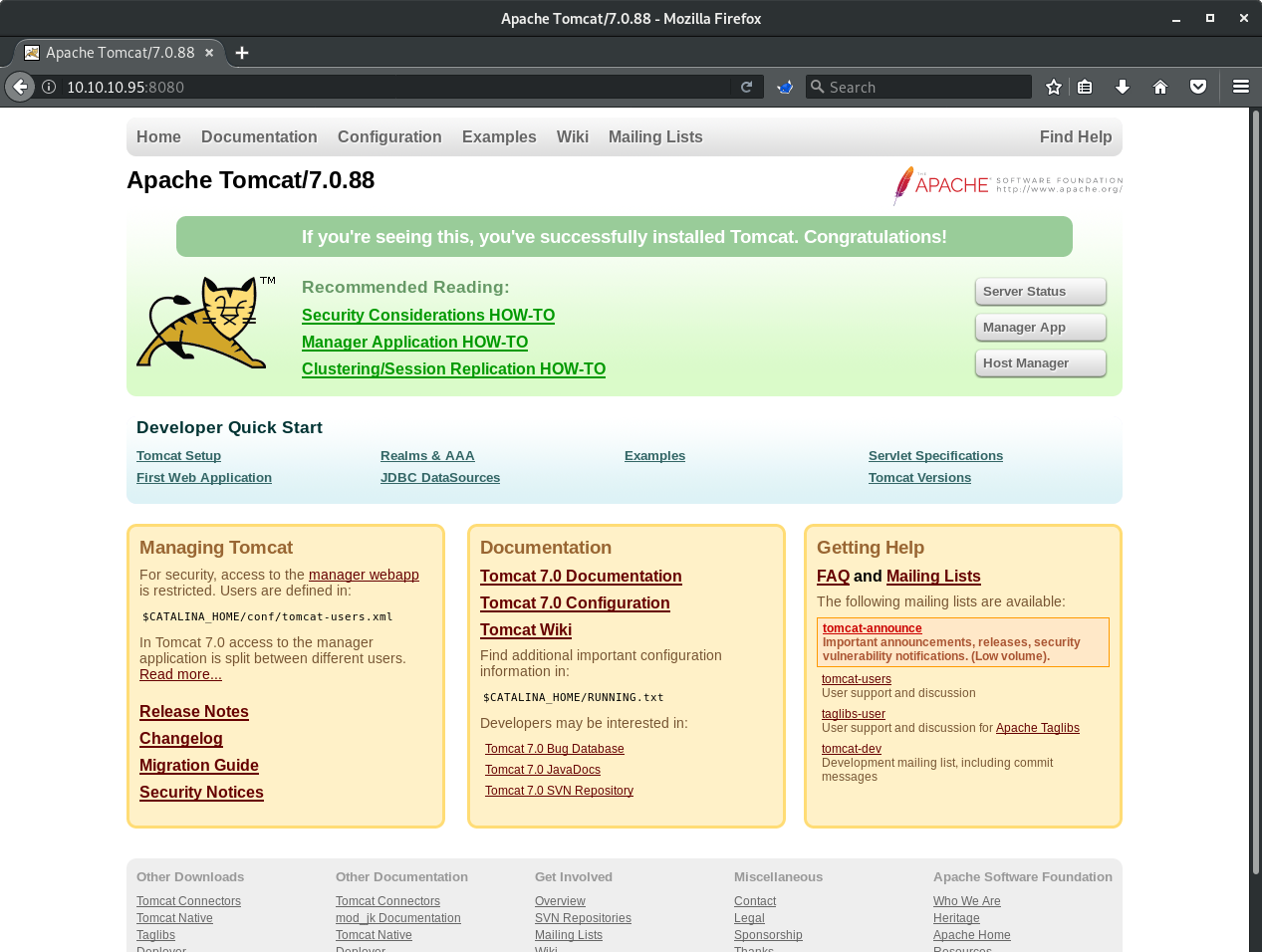Open a new tab with plus icon
The width and height of the screenshot is (1262, 952).
[242, 53]
